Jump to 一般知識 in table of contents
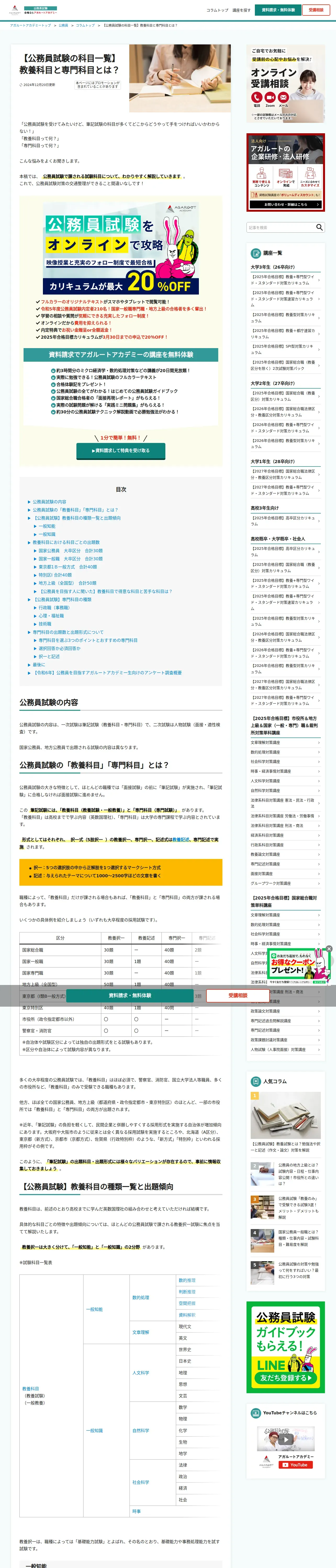This screenshot has height=1568, width=336. [x=47, y=534]
